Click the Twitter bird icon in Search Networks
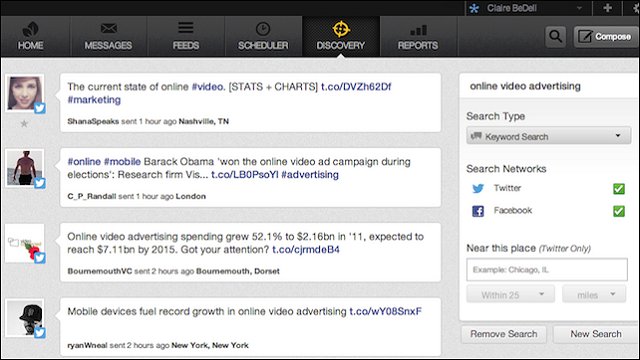 478,189
